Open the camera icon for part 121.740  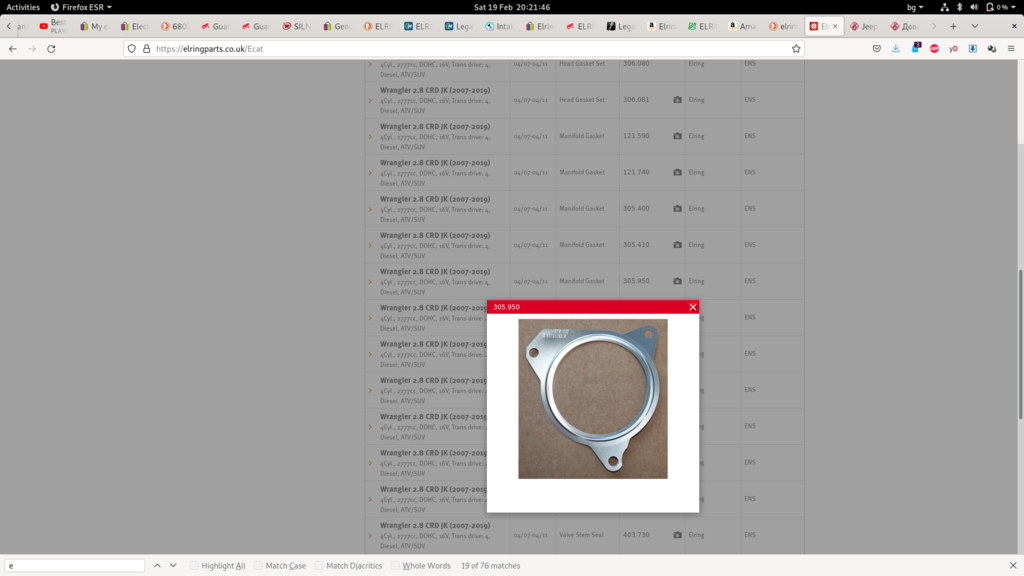pyautogui.click(x=677, y=172)
